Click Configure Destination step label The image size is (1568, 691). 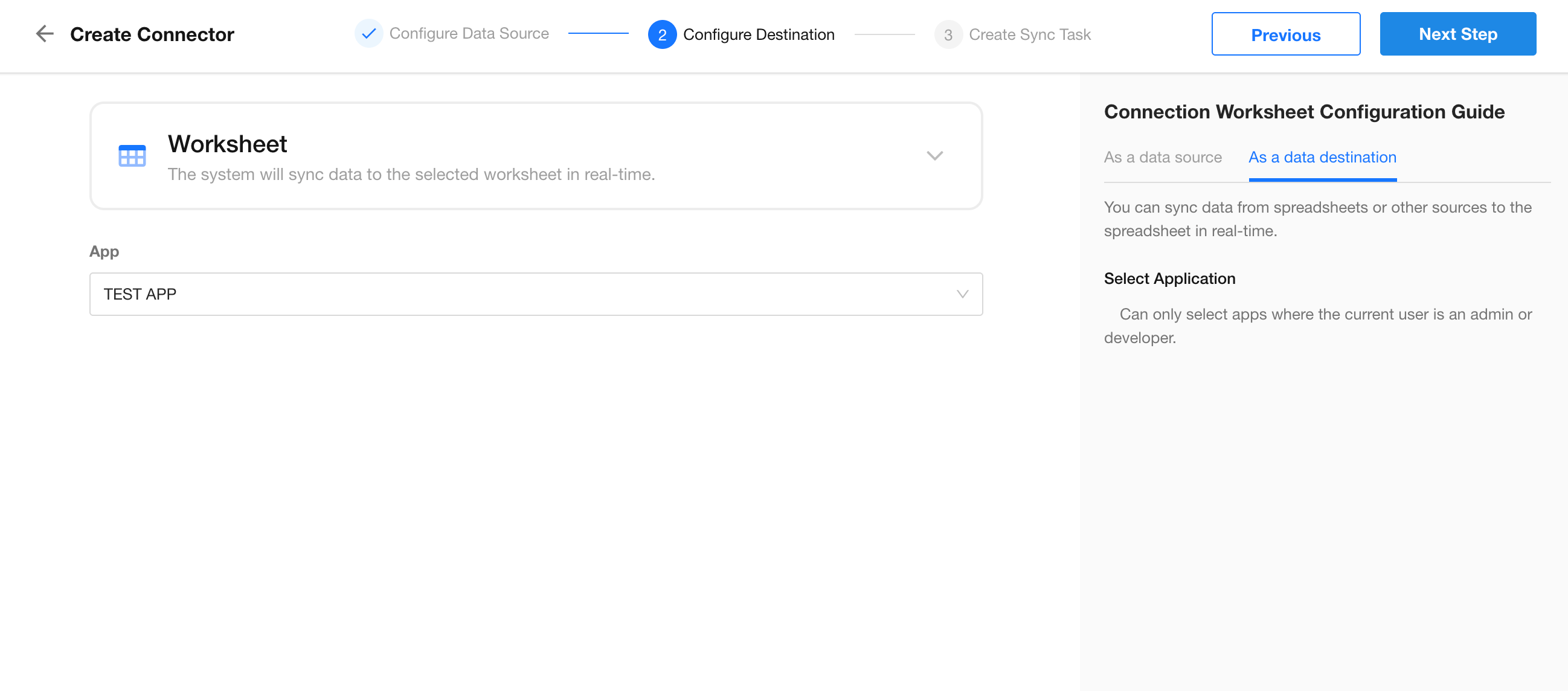click(x=759, y=34)
